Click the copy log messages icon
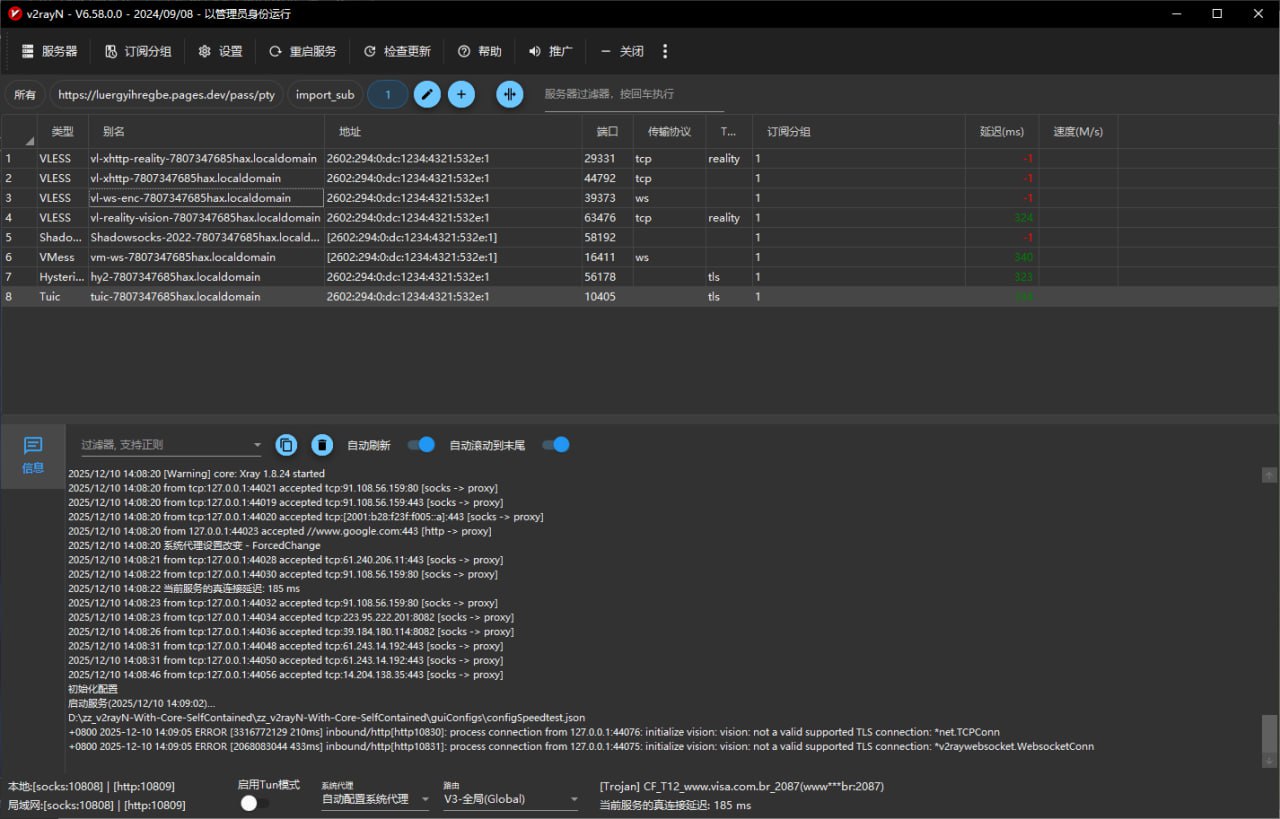The image size is (1280, 819). click(x=287, y=445)
